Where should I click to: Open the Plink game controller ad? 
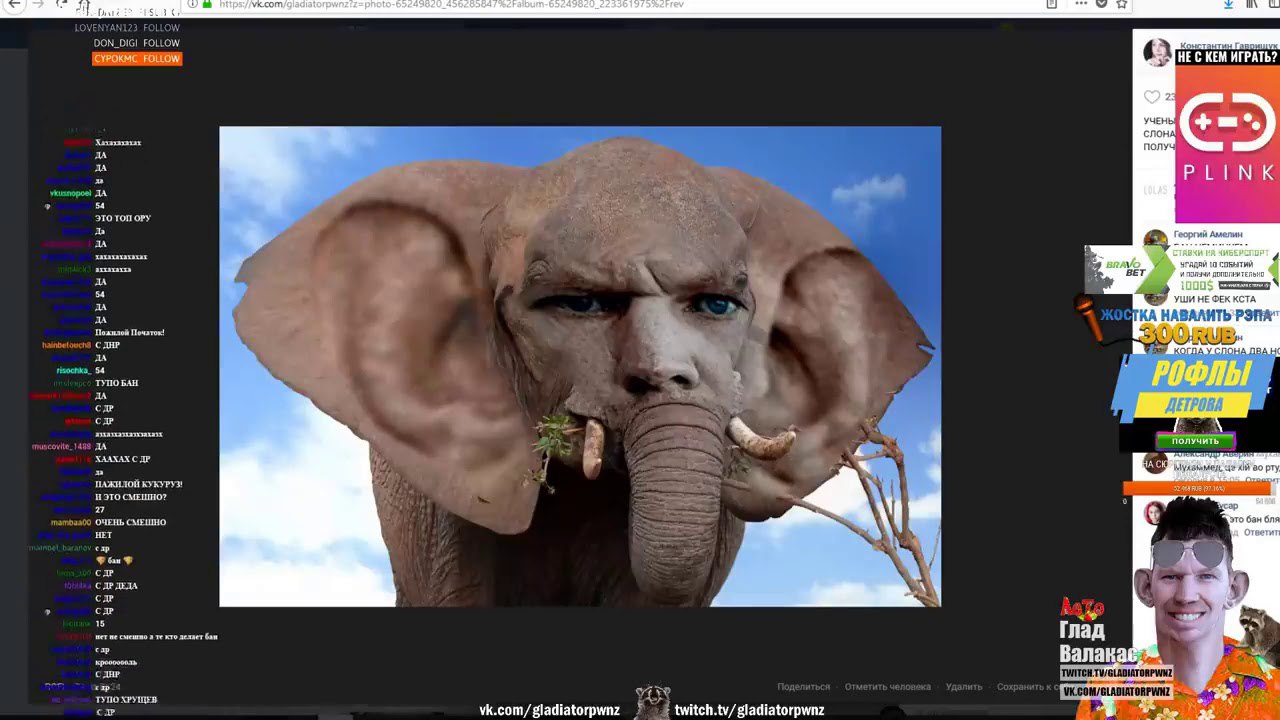pos(1227,144)
